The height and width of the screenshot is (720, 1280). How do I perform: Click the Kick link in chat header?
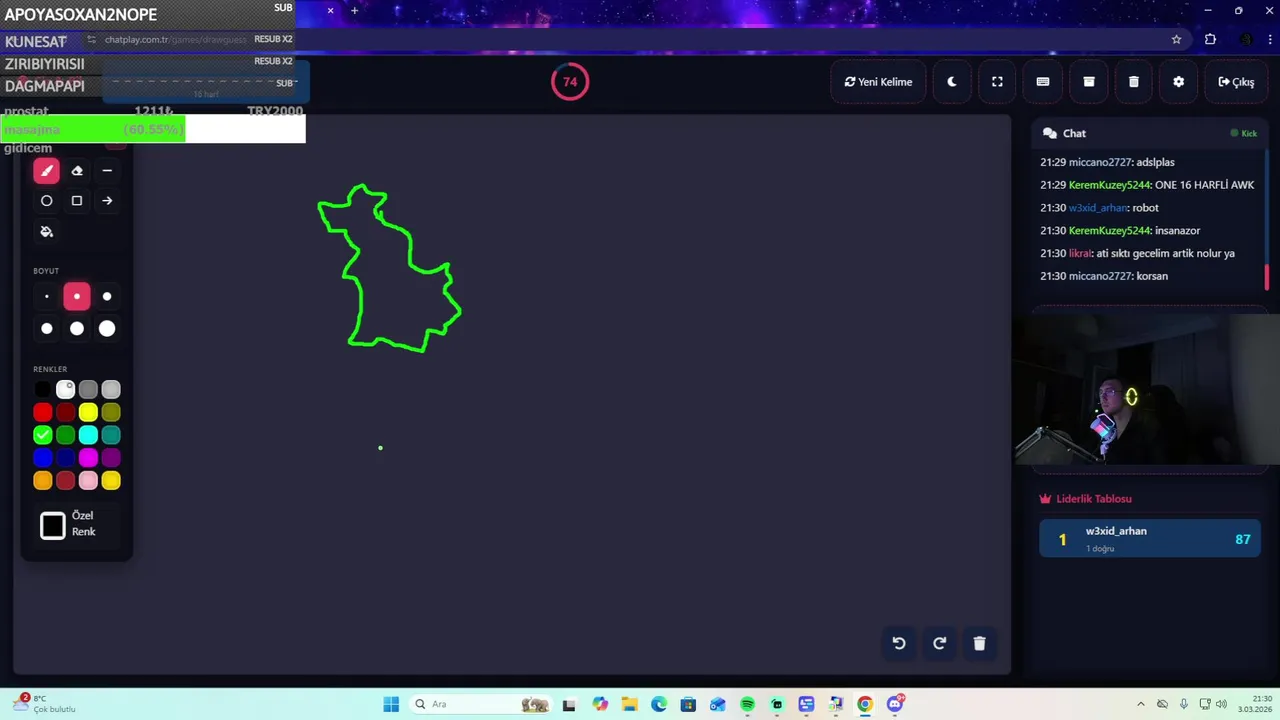[x=1243, y=133]
